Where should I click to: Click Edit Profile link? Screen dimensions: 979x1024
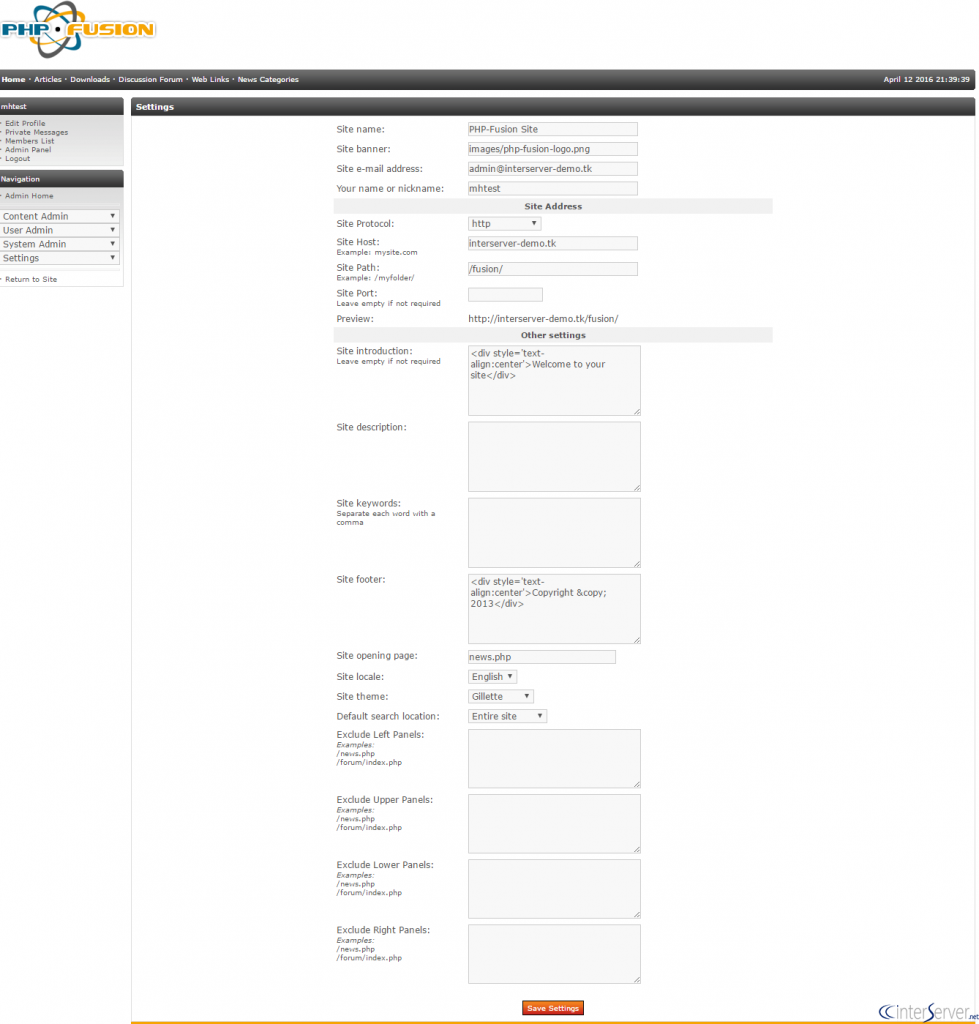tap(25, 123)
